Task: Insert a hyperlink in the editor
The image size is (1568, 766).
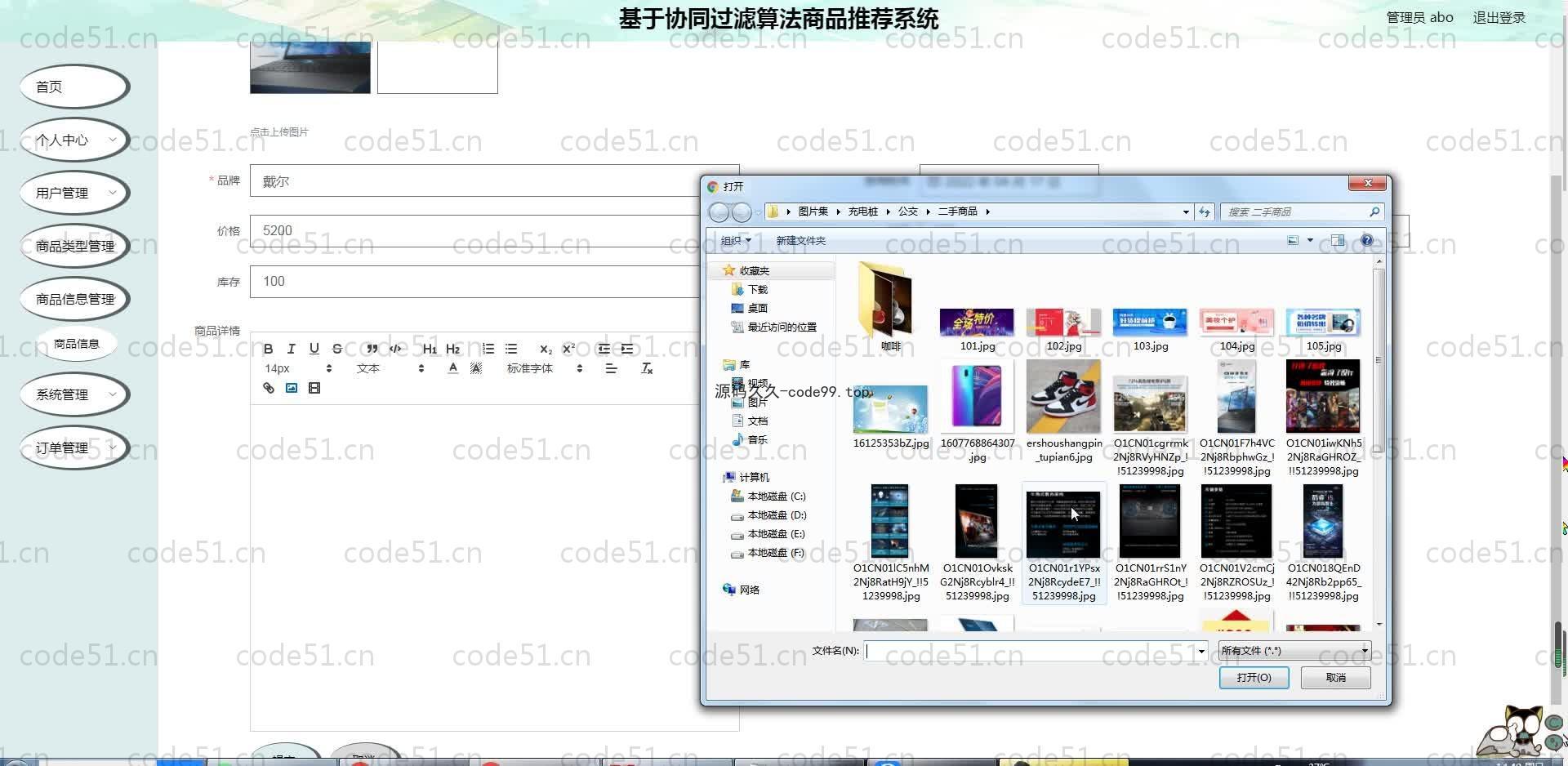Action: click(268, 388)
